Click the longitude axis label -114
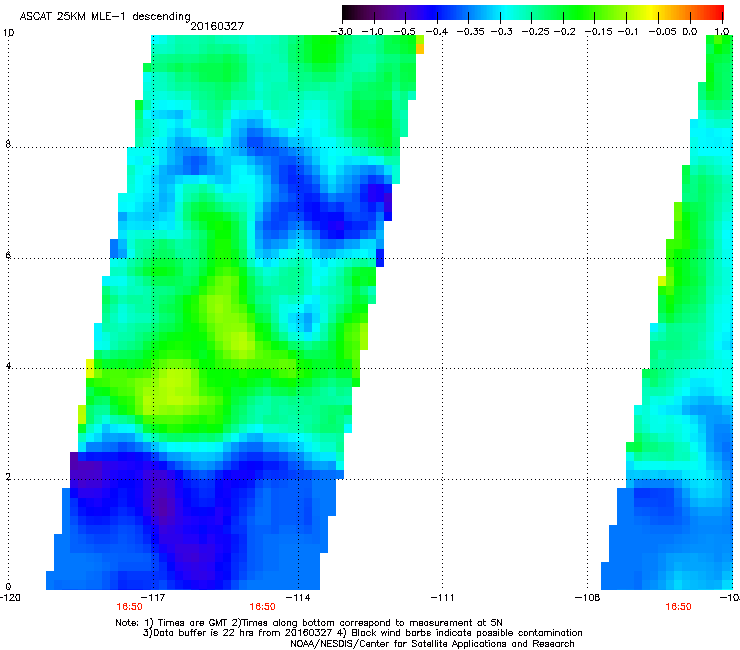This screenshot has width=740, height=650. (x=298, y=598)
